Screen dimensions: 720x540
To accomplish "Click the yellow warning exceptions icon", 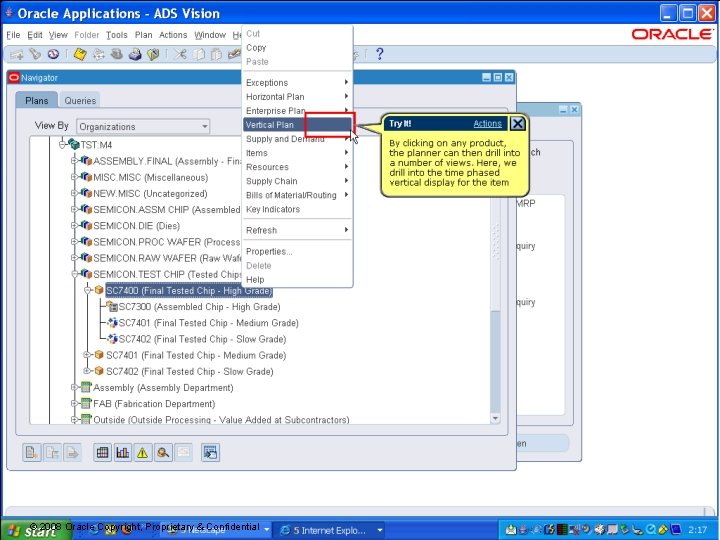I will coord(143,453).
